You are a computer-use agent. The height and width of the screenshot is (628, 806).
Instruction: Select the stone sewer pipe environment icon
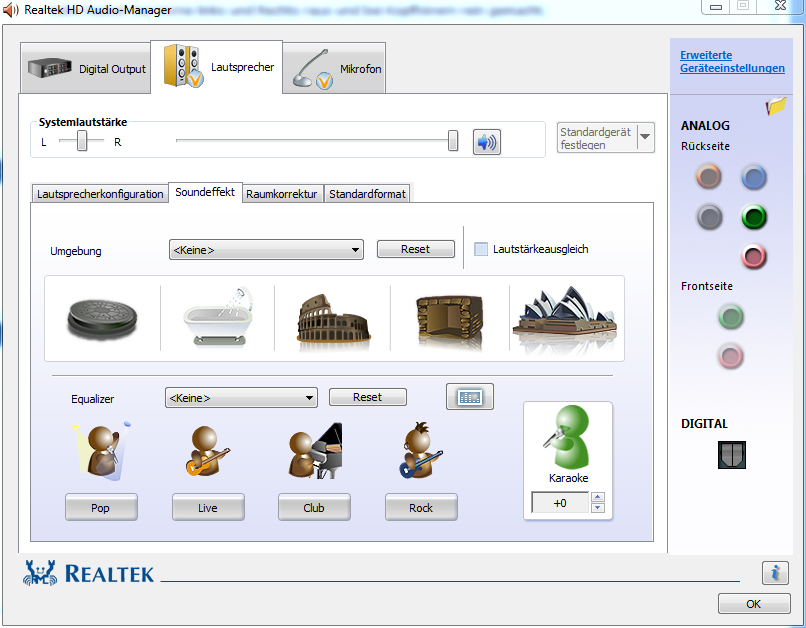pyautogui.click(x=102, y=320)
